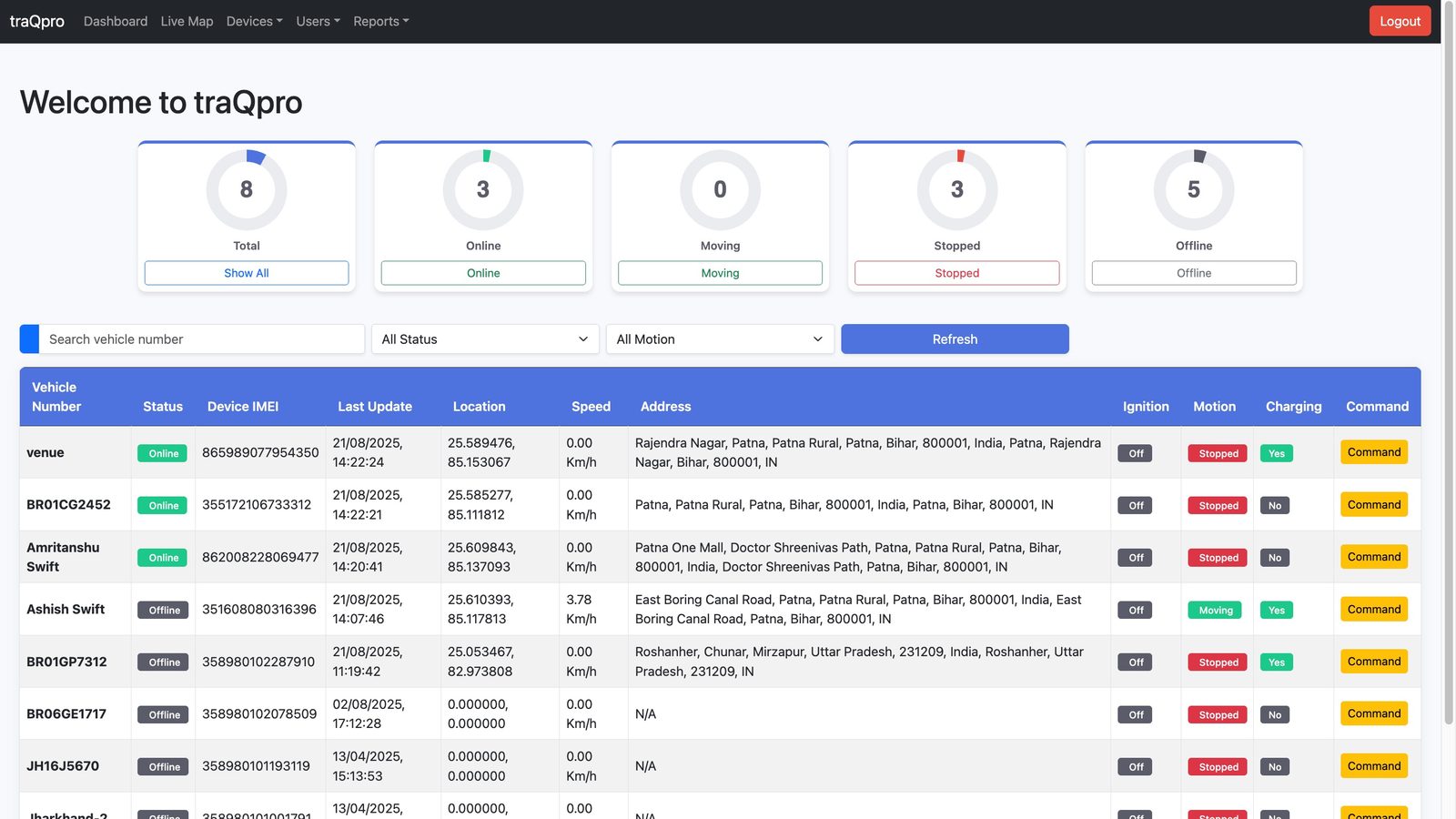Click Command button for BR01CG2452

tap(1374, 505)
